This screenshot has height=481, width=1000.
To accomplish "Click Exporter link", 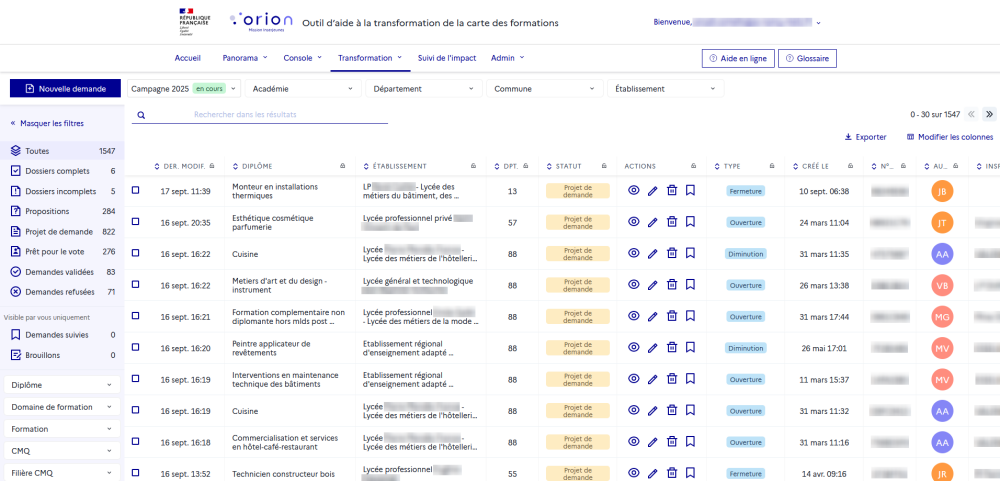I will pyautogui.click(x=865, y=137).
